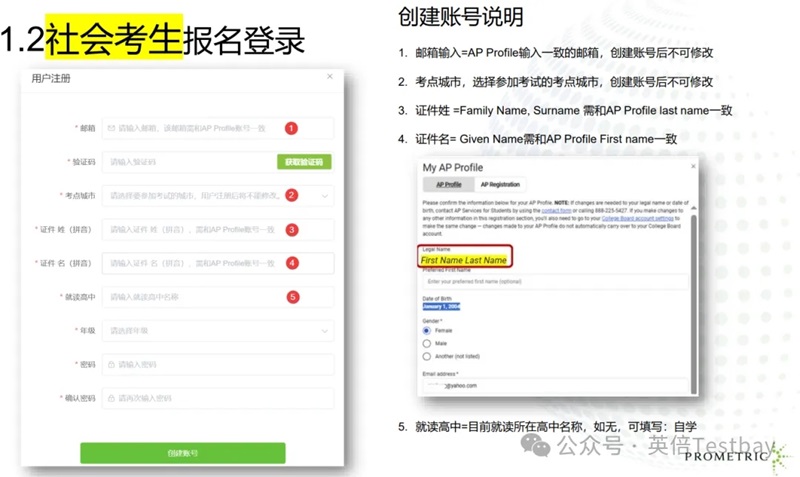
Task: Close the 用户注册 dialog with the X
Action: pyautogui.click(x=329, y=77)
